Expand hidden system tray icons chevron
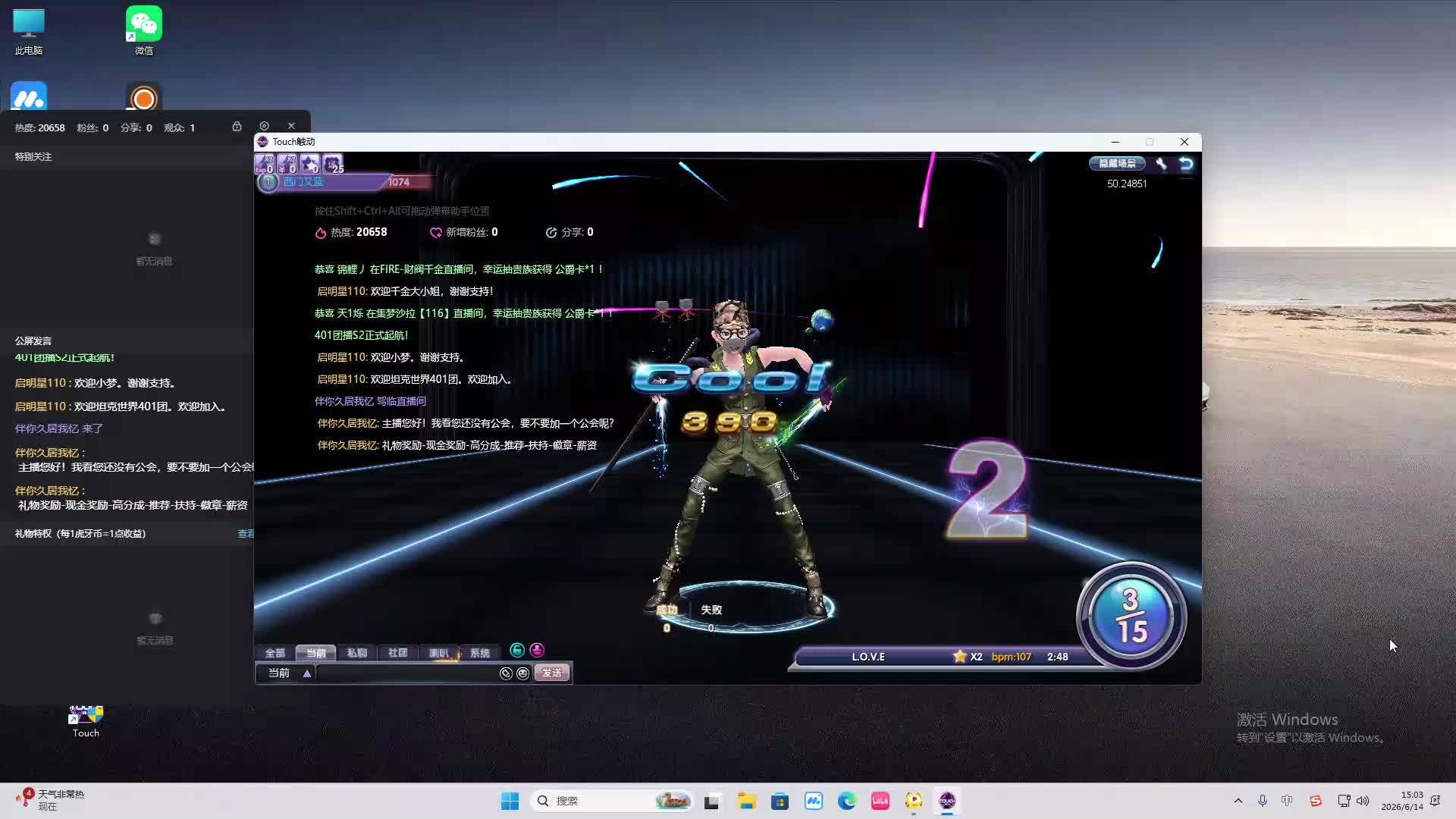The height and width of the screenshot is (819, 1456). (x=1238, y=801)
